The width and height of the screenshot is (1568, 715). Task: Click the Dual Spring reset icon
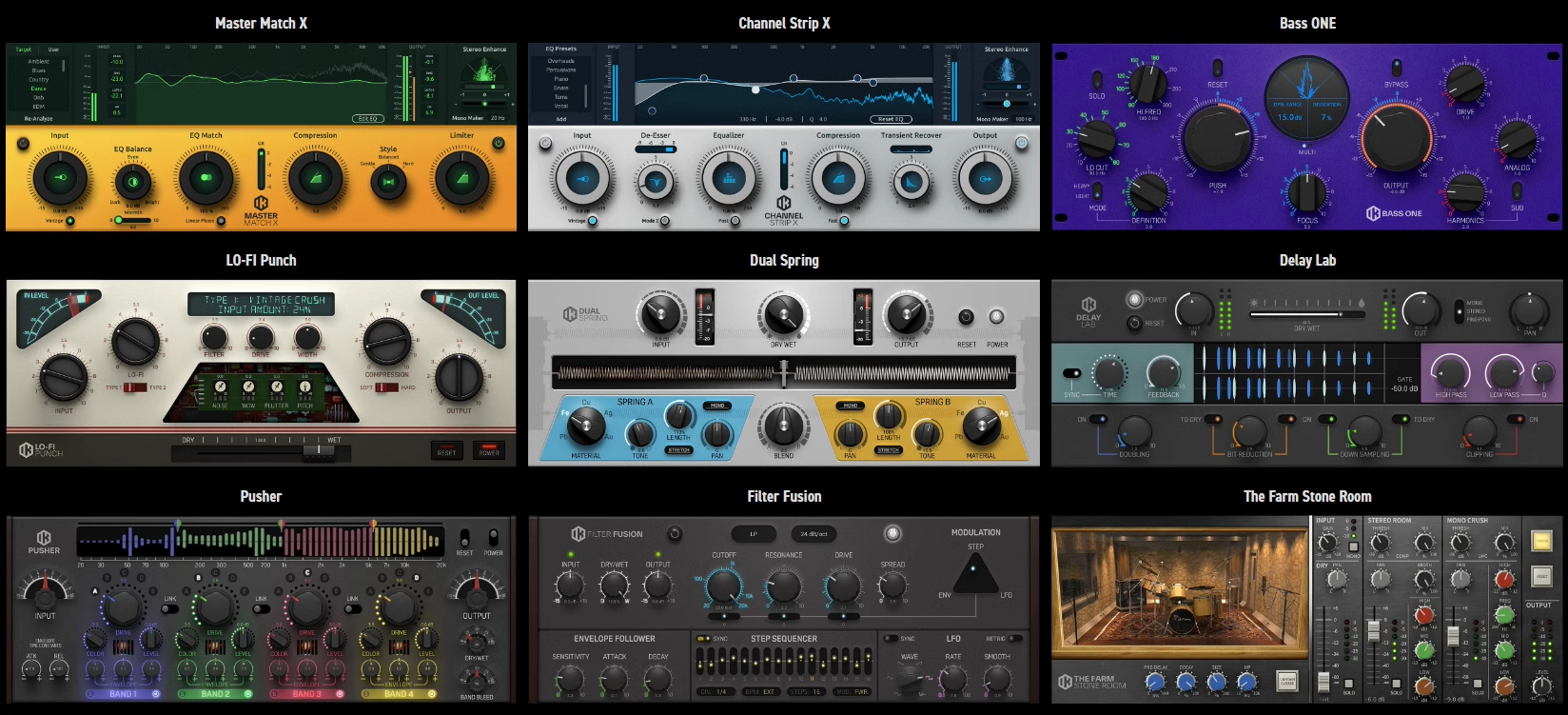966,317
